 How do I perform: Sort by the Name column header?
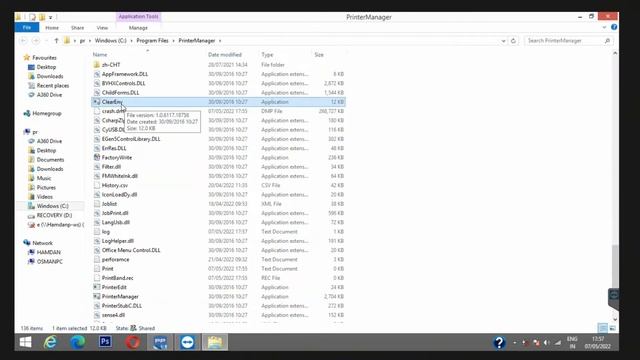(x=100, y=55)
